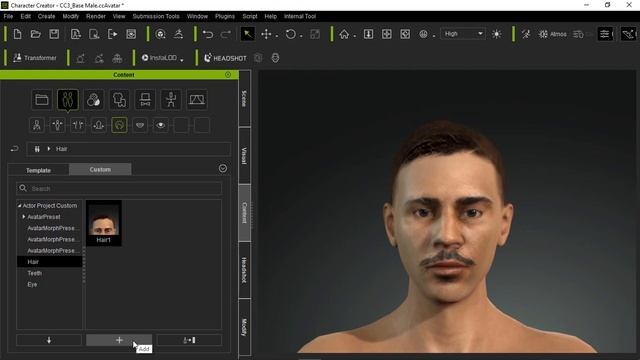640x360 pixels.
Task: Toggle the Atmos button
Action: (x=552, y=34)
